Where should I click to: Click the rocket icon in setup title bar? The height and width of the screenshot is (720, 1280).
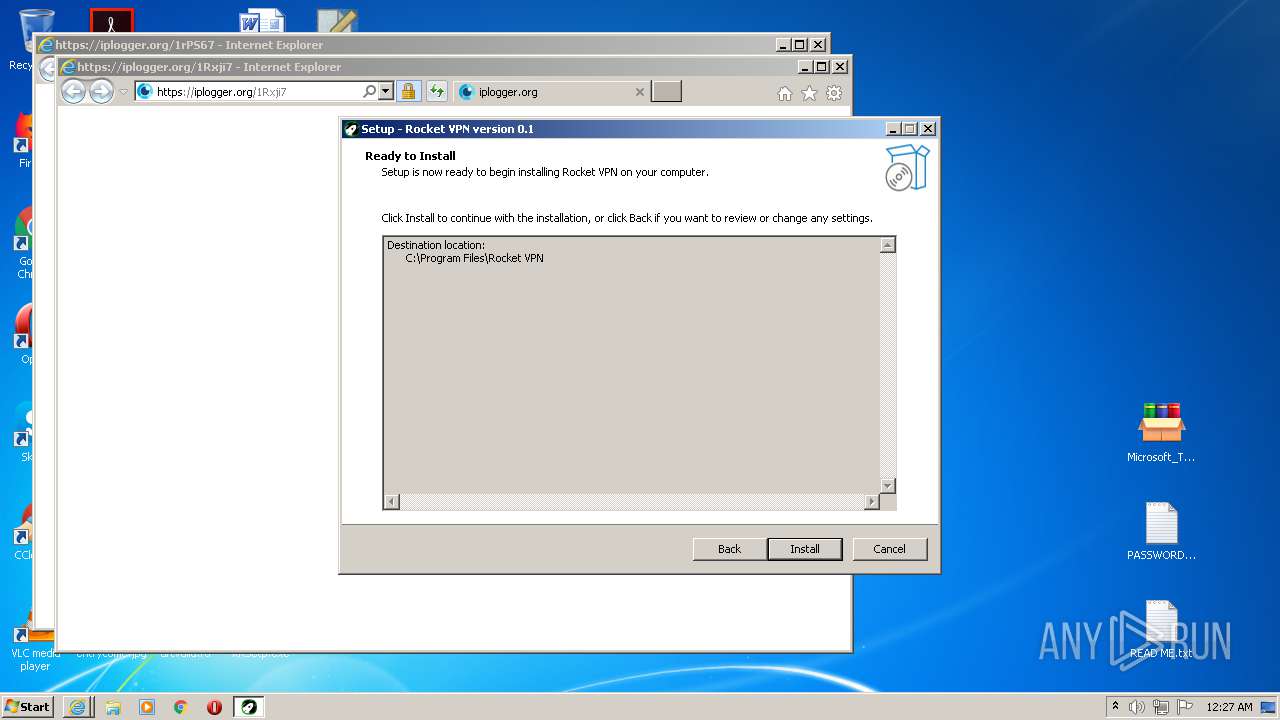(x=351, y=129)
